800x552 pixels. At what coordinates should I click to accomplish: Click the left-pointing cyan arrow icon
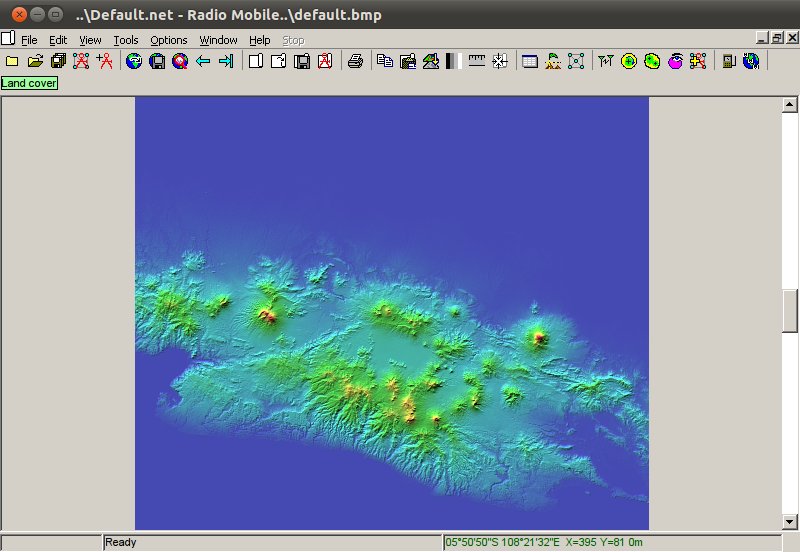[x=203, y=62]
